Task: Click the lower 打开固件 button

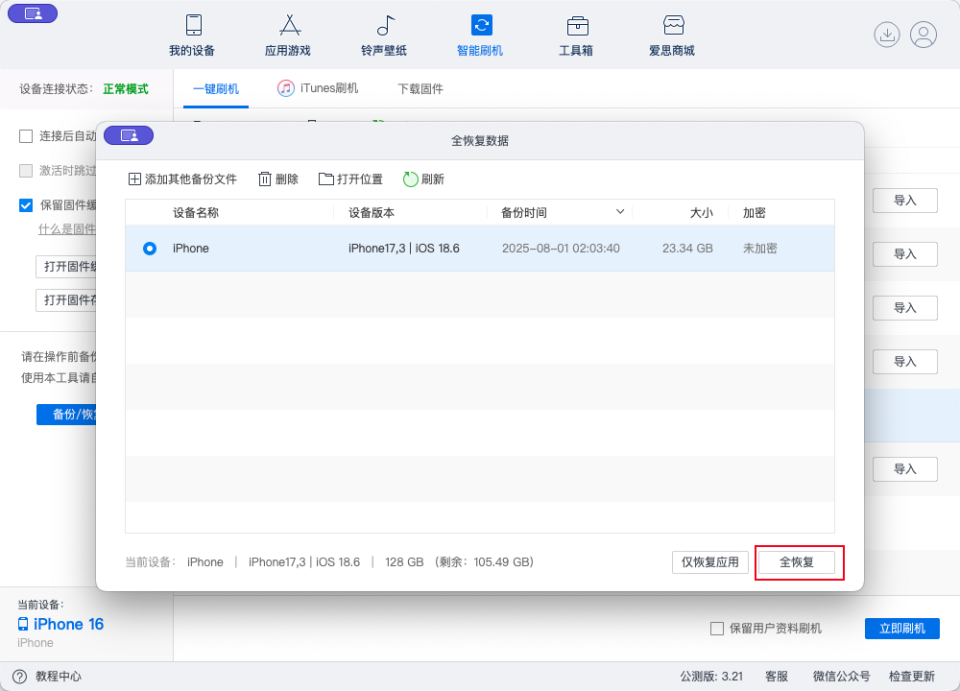Action: tap(66, 301)
